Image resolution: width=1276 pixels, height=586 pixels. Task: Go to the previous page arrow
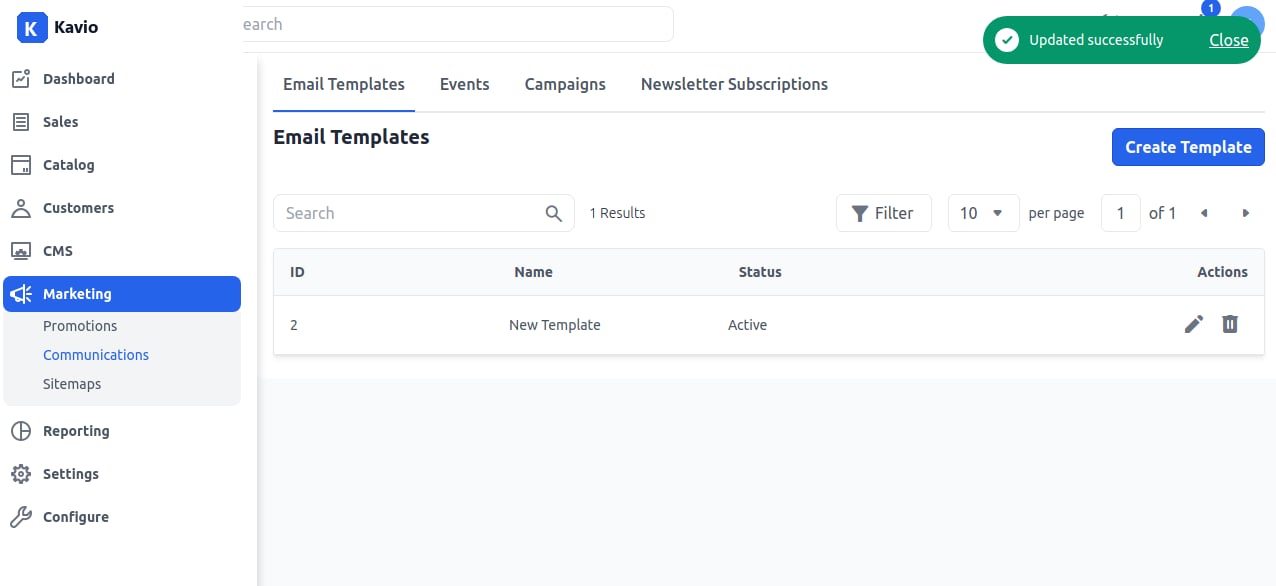[1204, 213]
